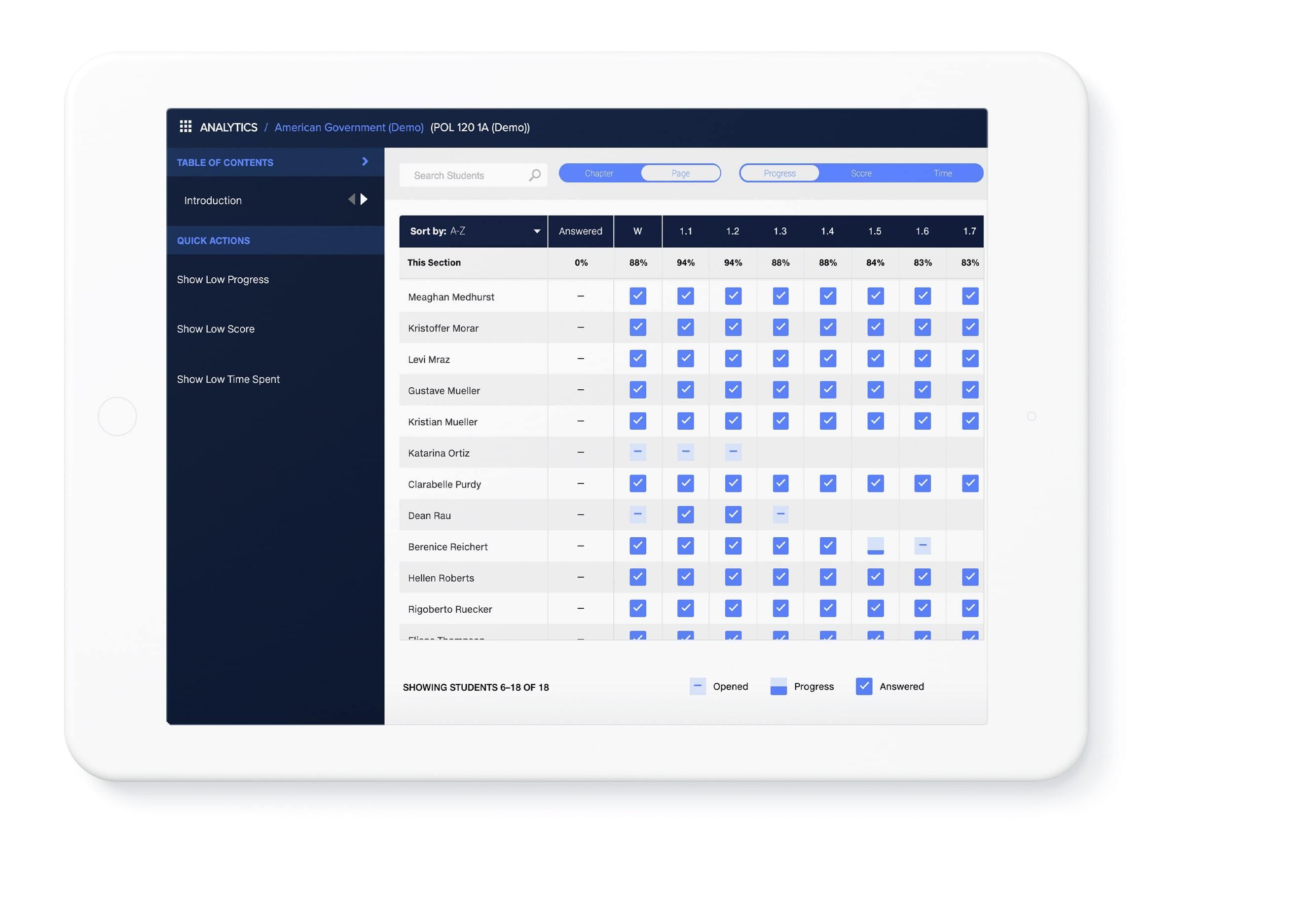Click Katarina Ortiz's opened indicator in column W
Screen dimensions: 1294x924
(x=637, y=452)
